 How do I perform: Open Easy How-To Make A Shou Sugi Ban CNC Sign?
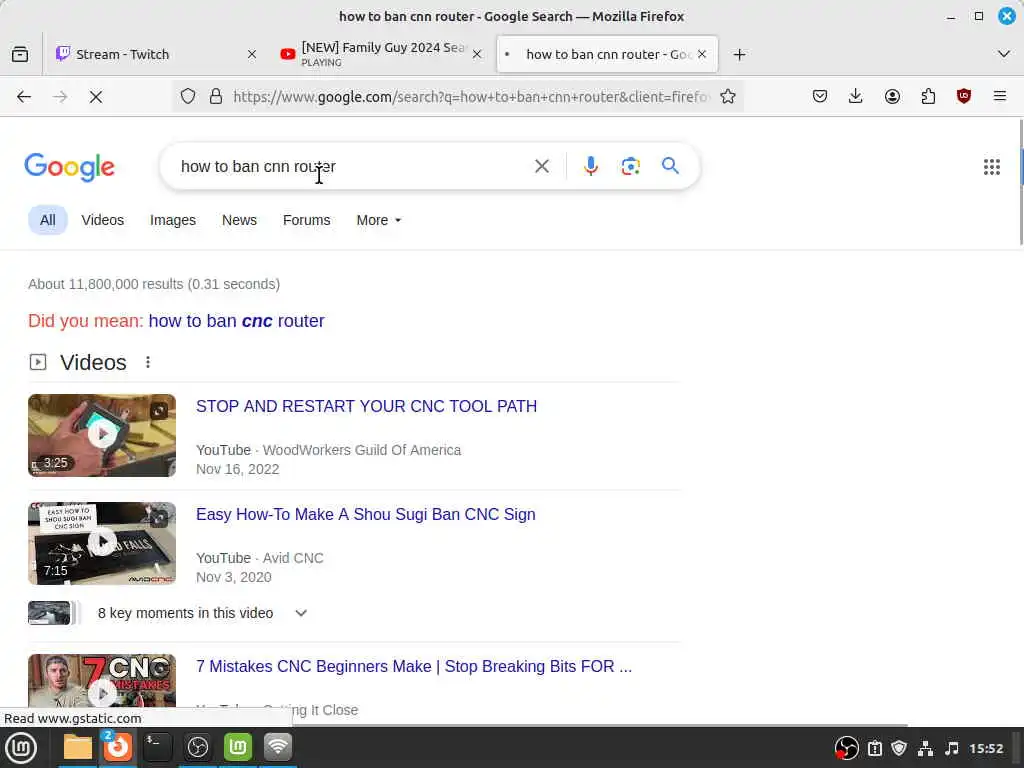click(366, 515)
